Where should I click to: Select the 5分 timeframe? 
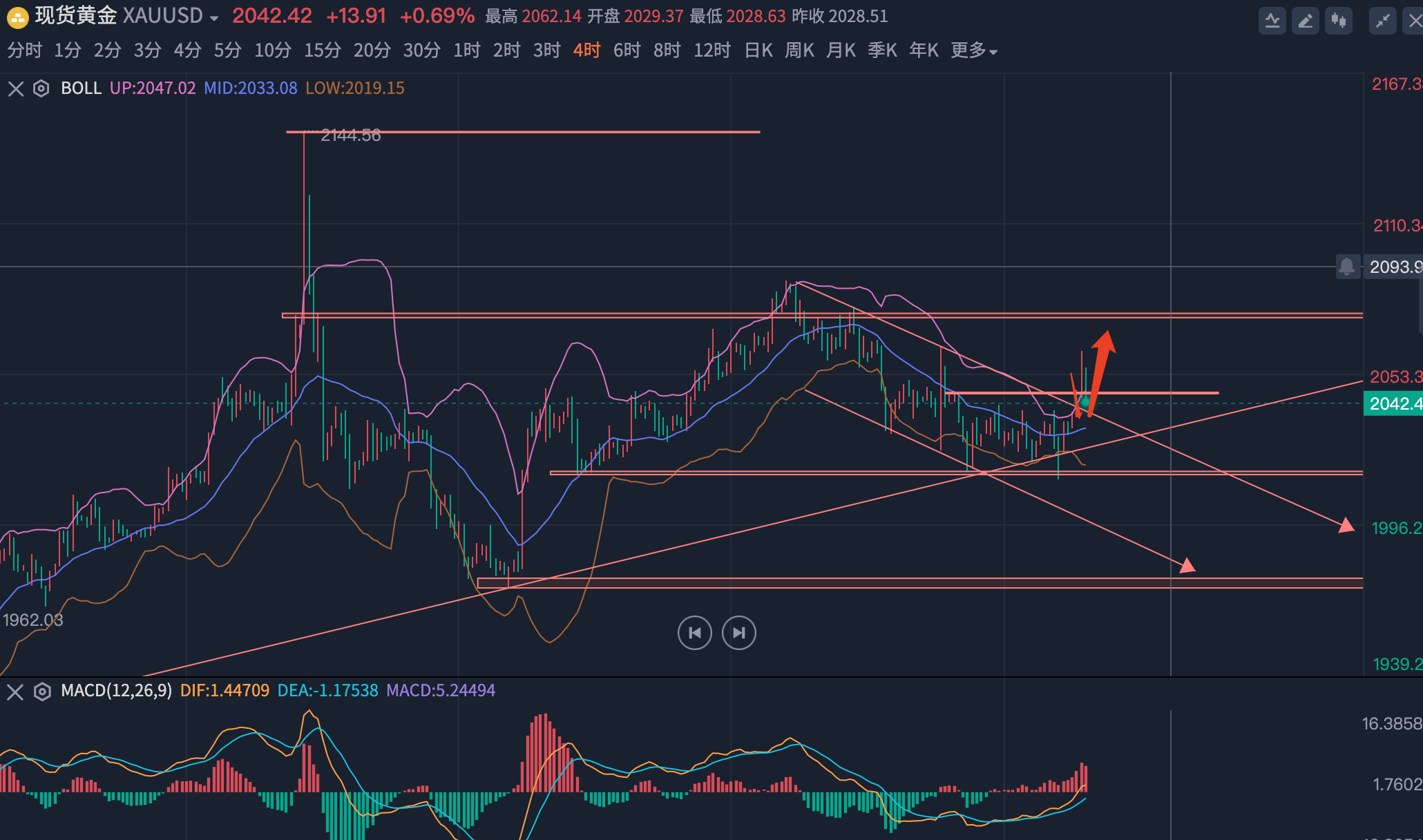click(228, 50)
